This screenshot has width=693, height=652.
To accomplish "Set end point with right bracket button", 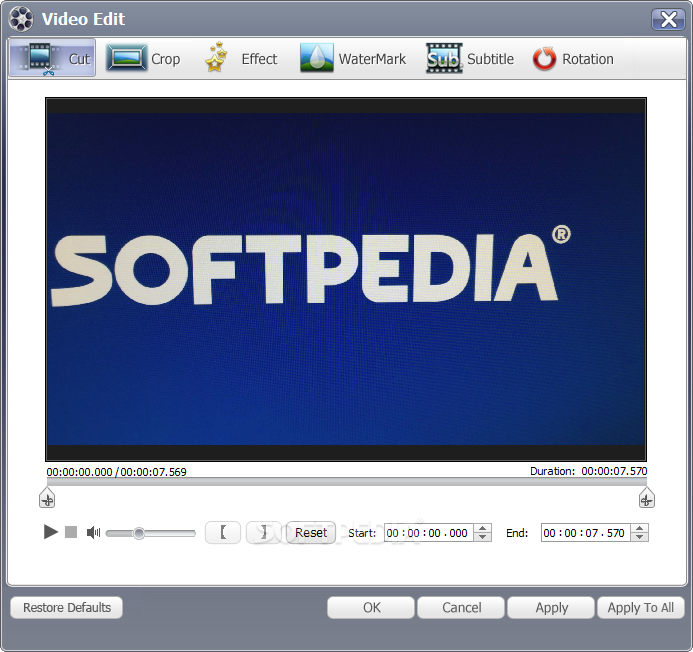I will 263,532.
